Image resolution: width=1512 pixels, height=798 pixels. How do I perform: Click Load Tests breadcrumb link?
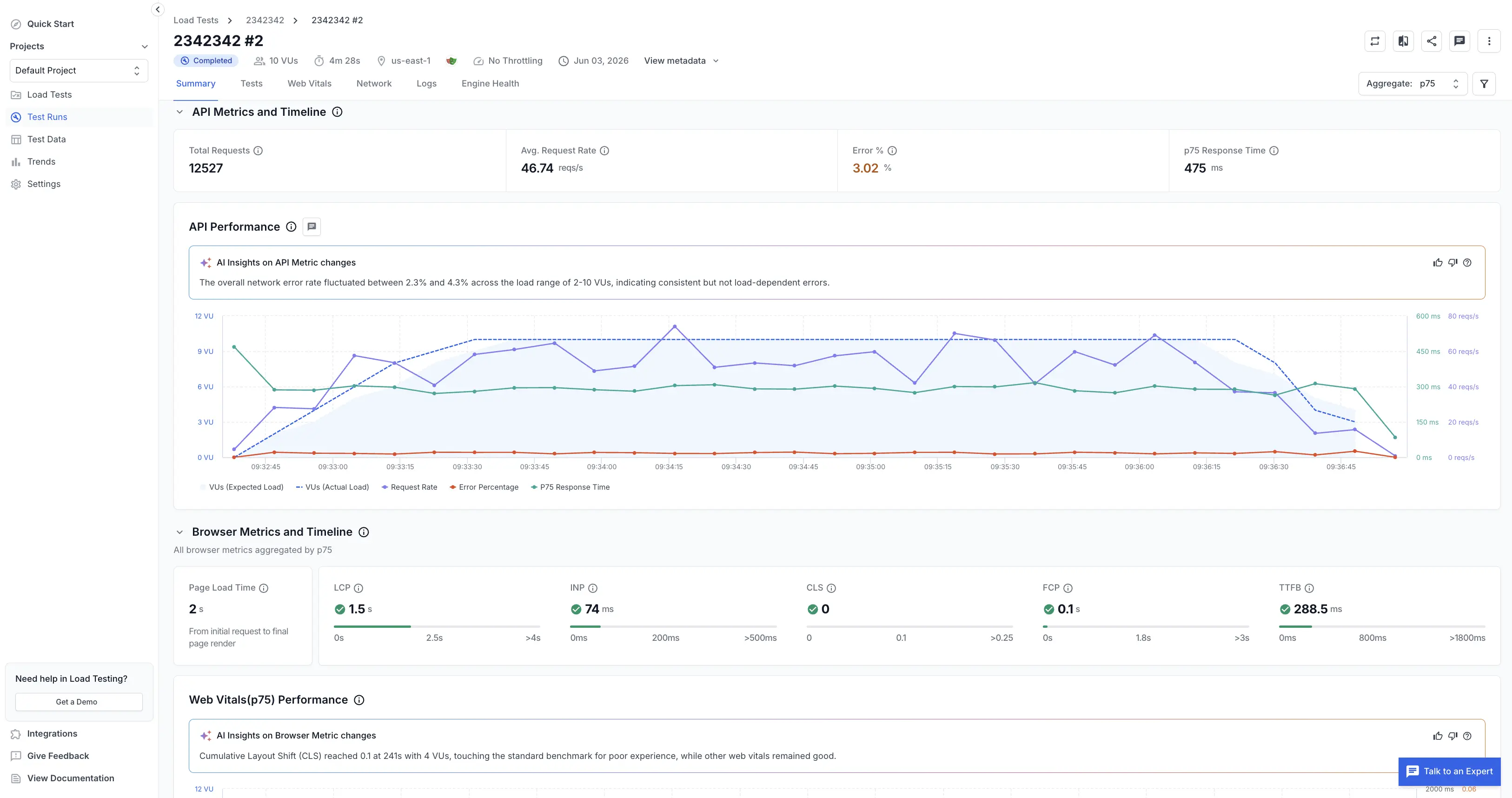pyautogui.click(x=195, y=20)
